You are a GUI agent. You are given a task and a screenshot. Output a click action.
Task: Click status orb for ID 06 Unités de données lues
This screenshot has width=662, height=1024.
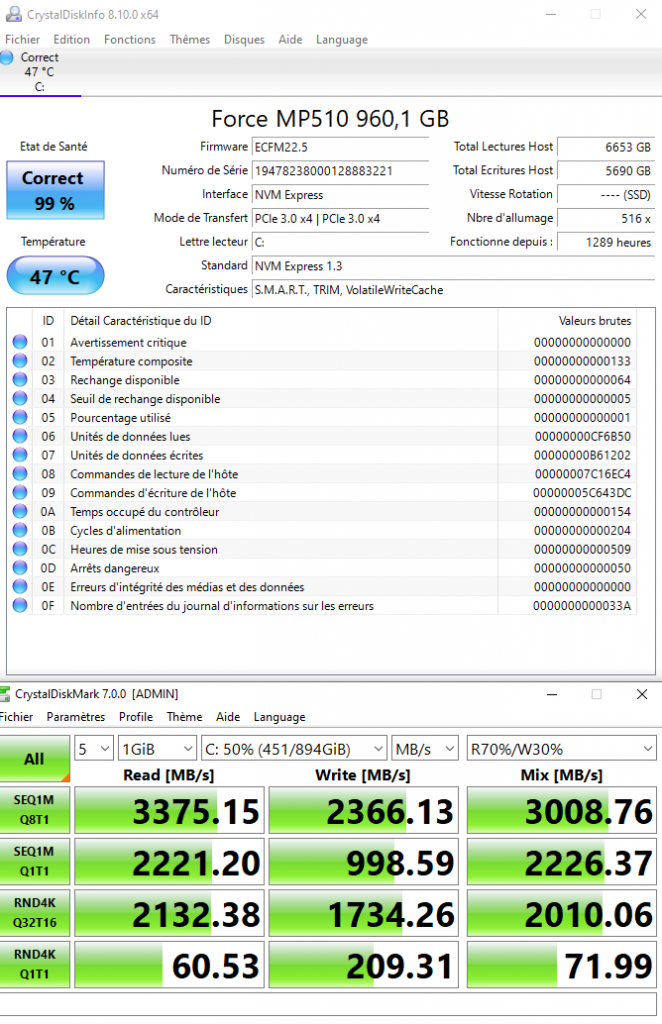[20, 436]
